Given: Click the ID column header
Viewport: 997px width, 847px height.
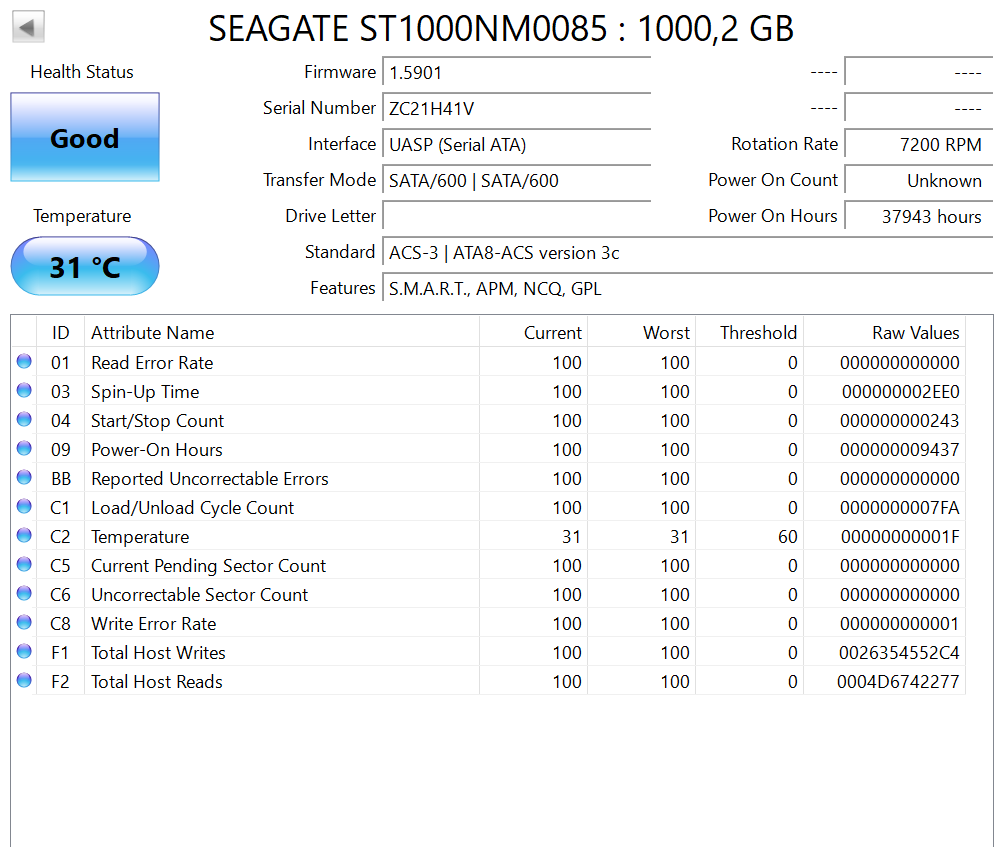Looking at the screenshot, I should [x=60, y=333].
